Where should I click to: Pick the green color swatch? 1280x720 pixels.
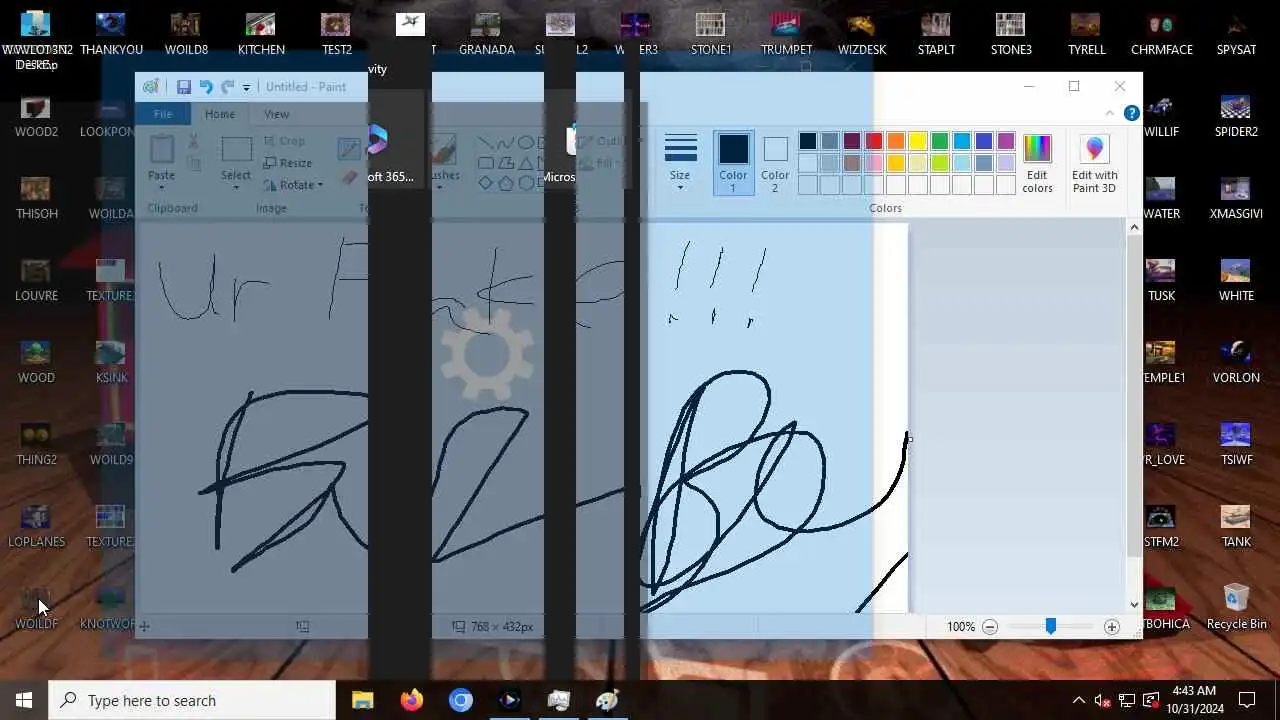point(940,141)
